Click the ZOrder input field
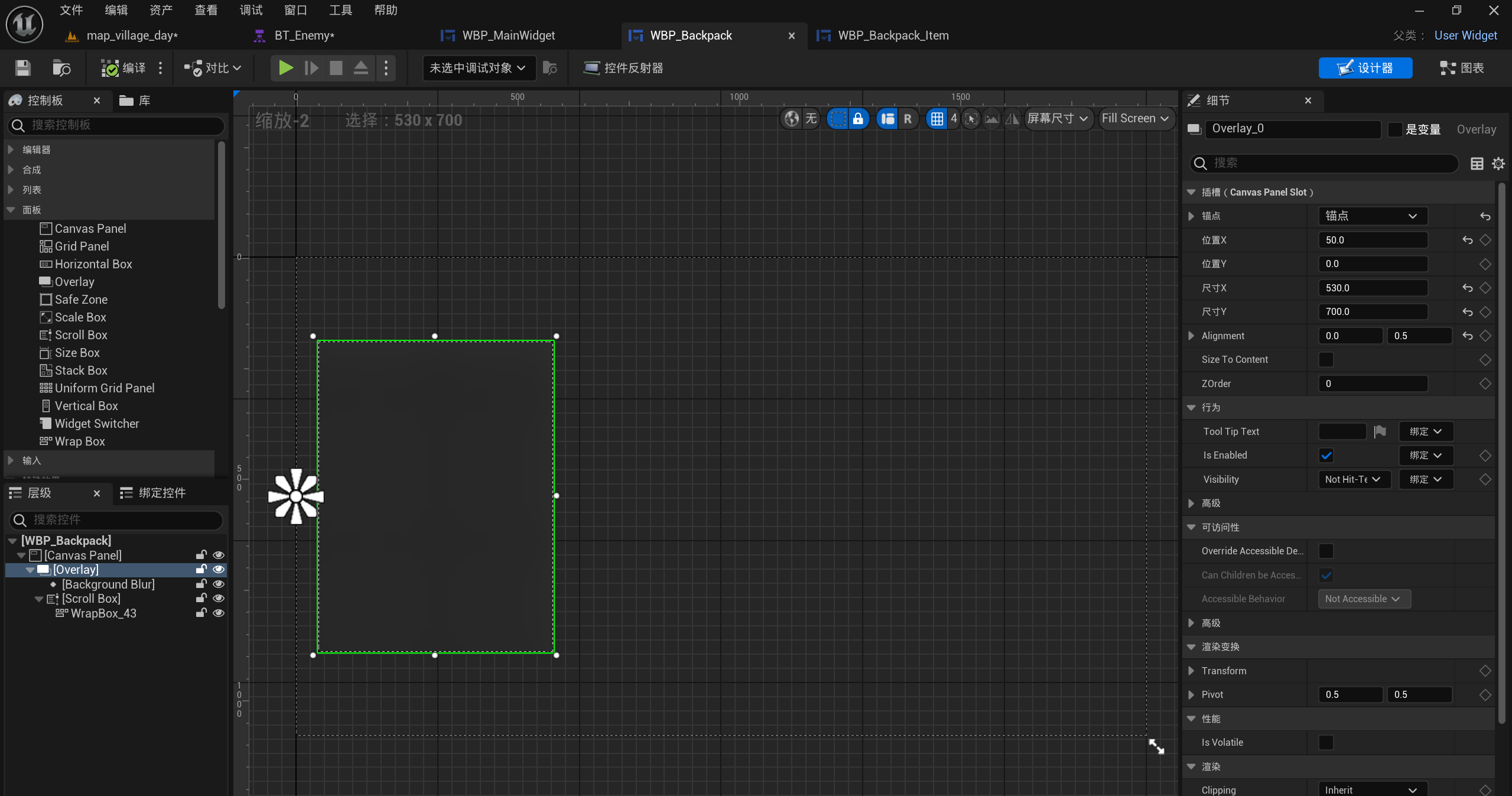Image resolution: width=1512 pixels, height=796 pixels. (x=1373, y=384)
